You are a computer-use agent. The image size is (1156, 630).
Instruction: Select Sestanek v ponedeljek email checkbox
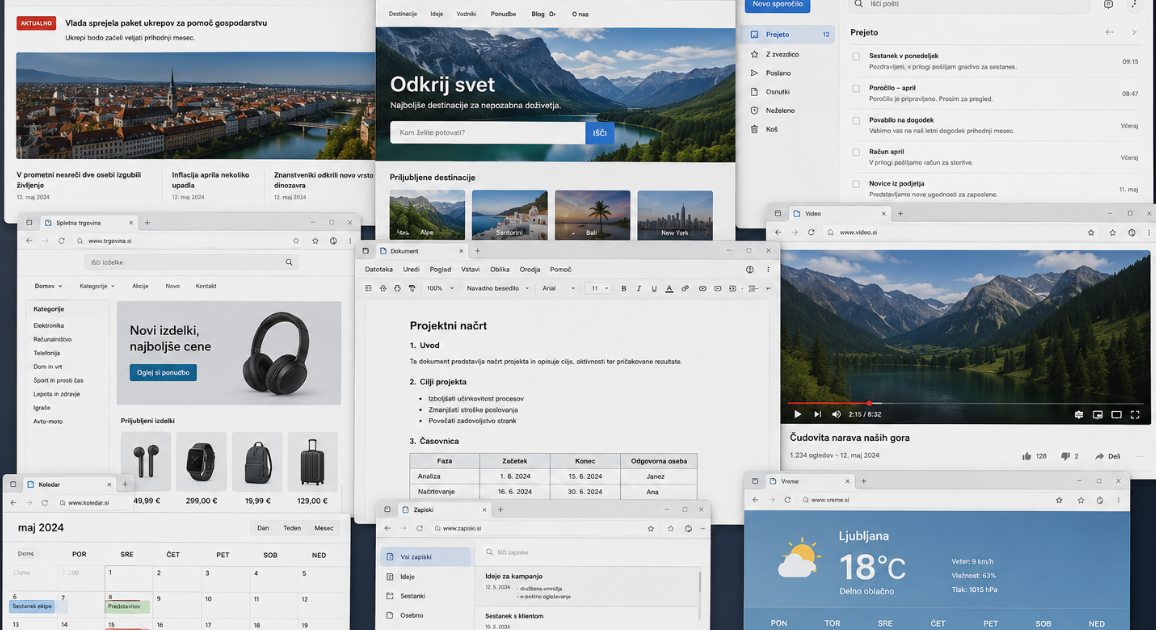(856, 56)
